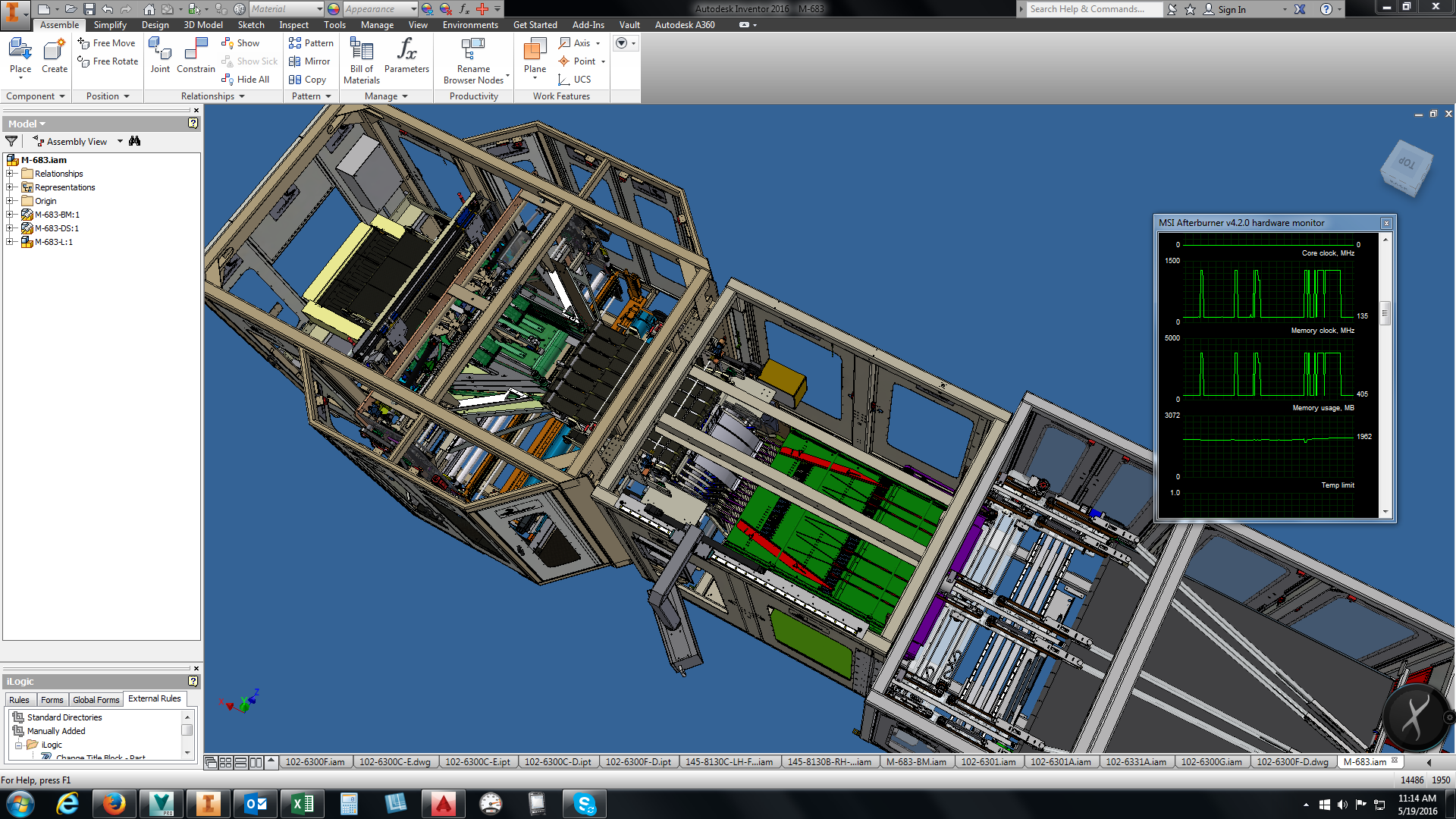Click the Show relationships tool
The image size is (1456, 819).
point(240,43)
